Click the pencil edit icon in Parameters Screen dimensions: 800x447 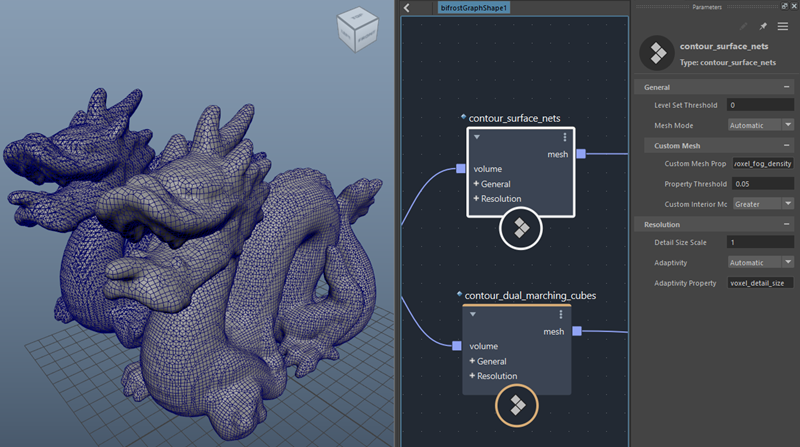pos(743,26)
